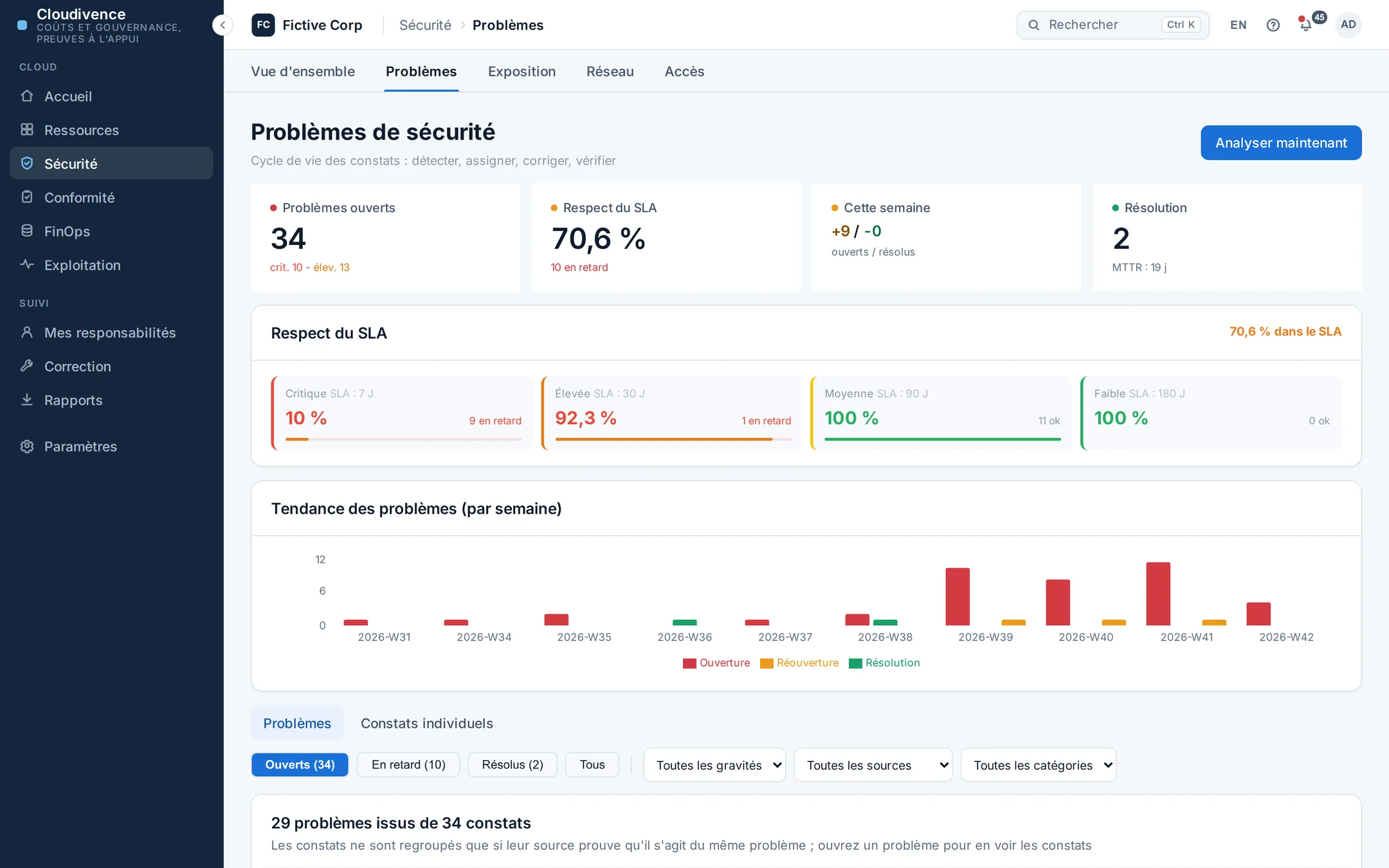This screenshot has width=1389, height=868.
Task: Click the Rechercher search field
Action: [1112, 25]
